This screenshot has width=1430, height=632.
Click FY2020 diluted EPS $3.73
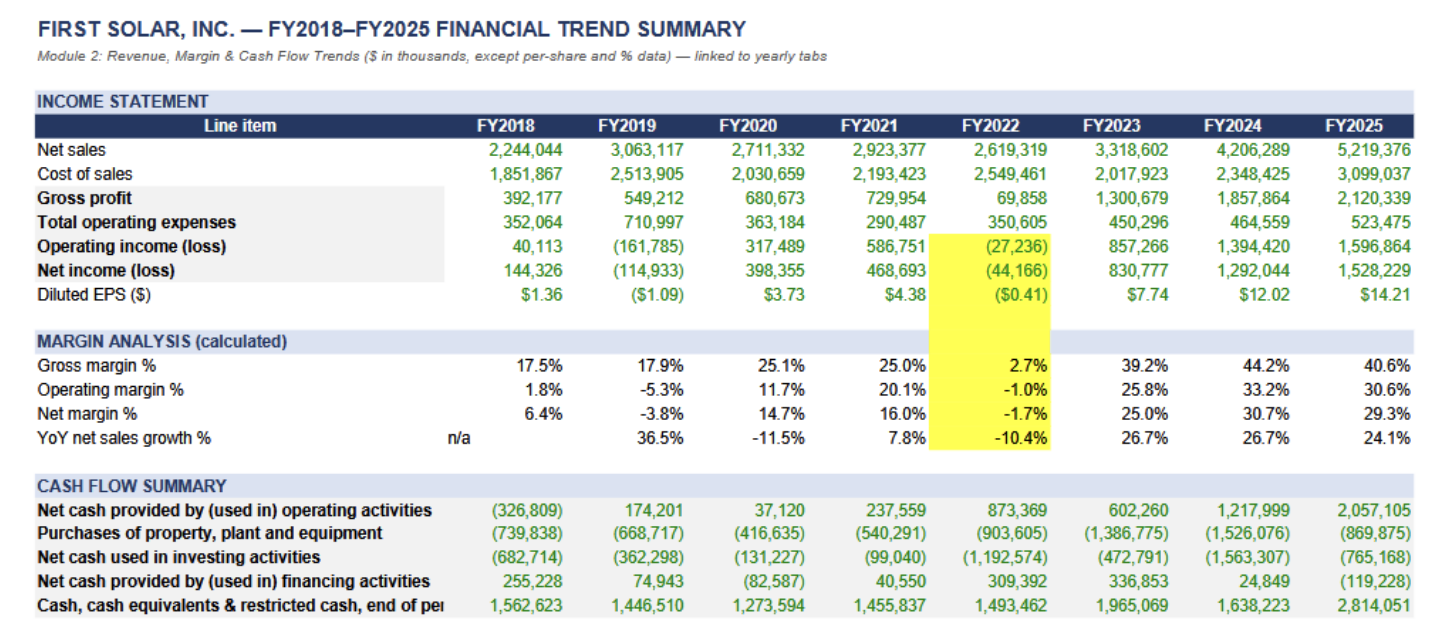pos(785,294)
